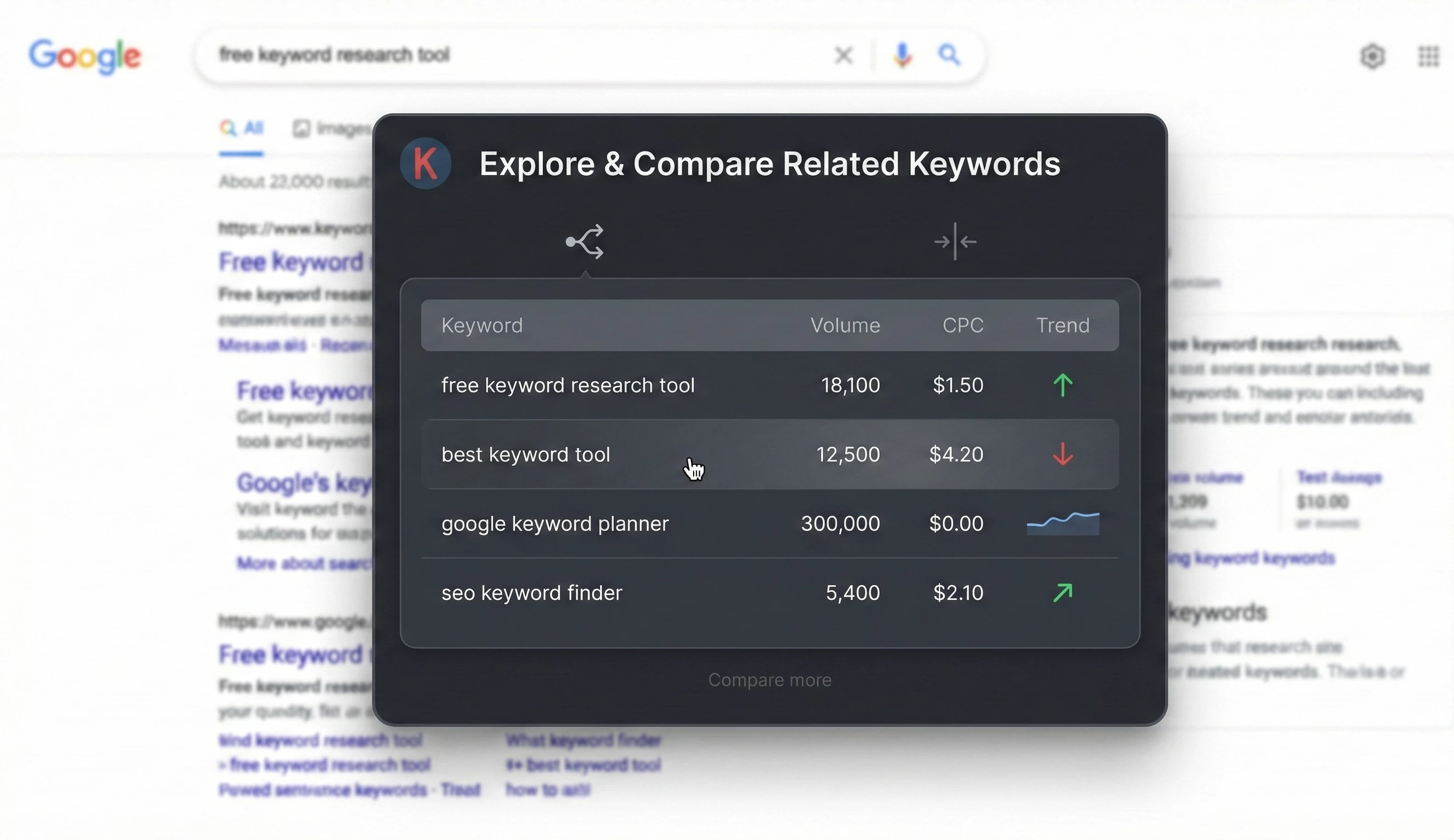Click the Compare more button
The width and height of the screenshot is (1454, 840).
click(770, 680)
